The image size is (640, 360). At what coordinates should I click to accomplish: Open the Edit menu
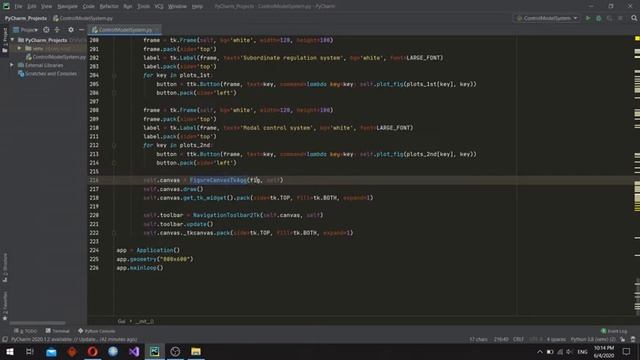click(32, 6)
